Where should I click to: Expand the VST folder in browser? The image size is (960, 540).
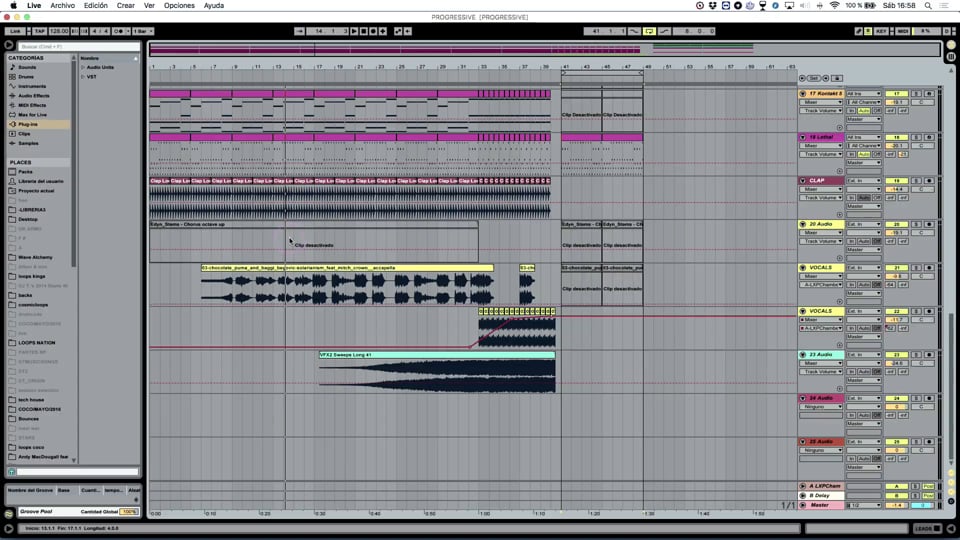[x=83, y=77]
